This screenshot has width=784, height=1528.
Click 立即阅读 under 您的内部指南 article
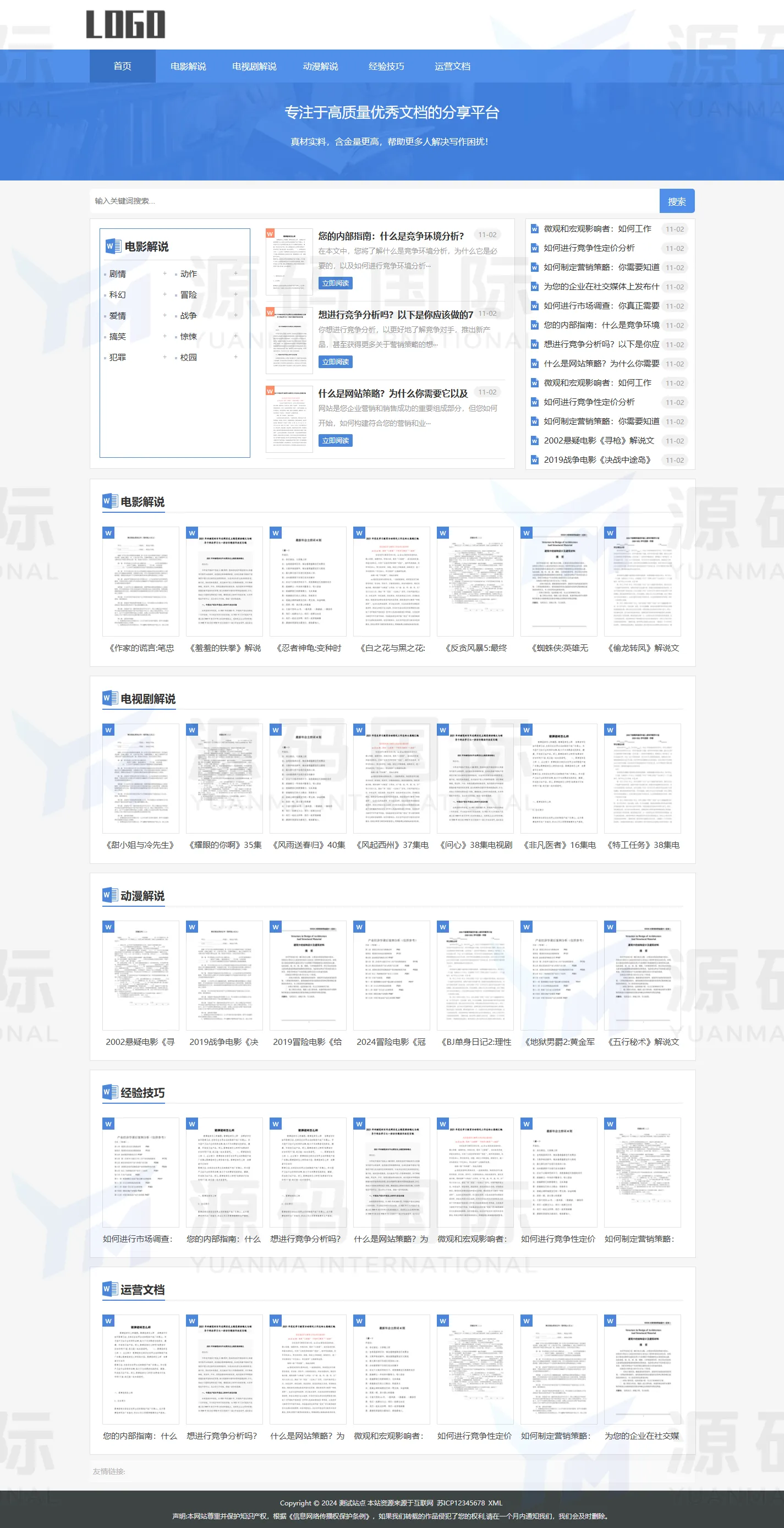336,283
